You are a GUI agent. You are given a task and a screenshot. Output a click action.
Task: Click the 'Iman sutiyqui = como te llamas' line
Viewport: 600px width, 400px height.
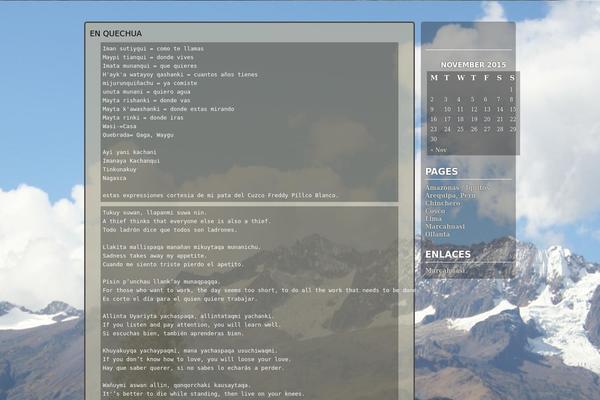[x=153, y=49]
